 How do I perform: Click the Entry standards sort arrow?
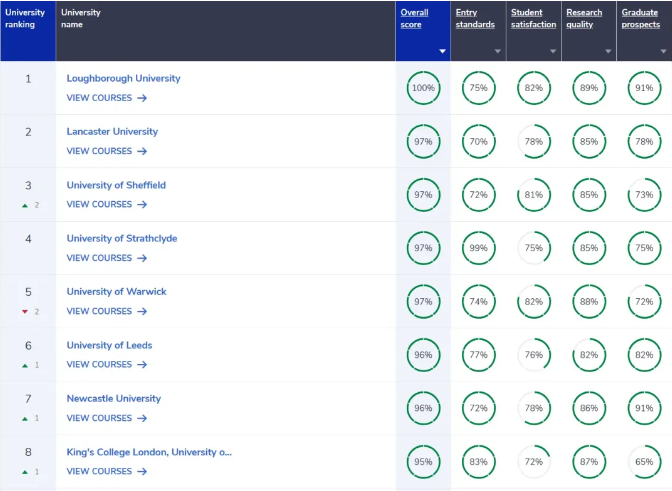[498, 51]
